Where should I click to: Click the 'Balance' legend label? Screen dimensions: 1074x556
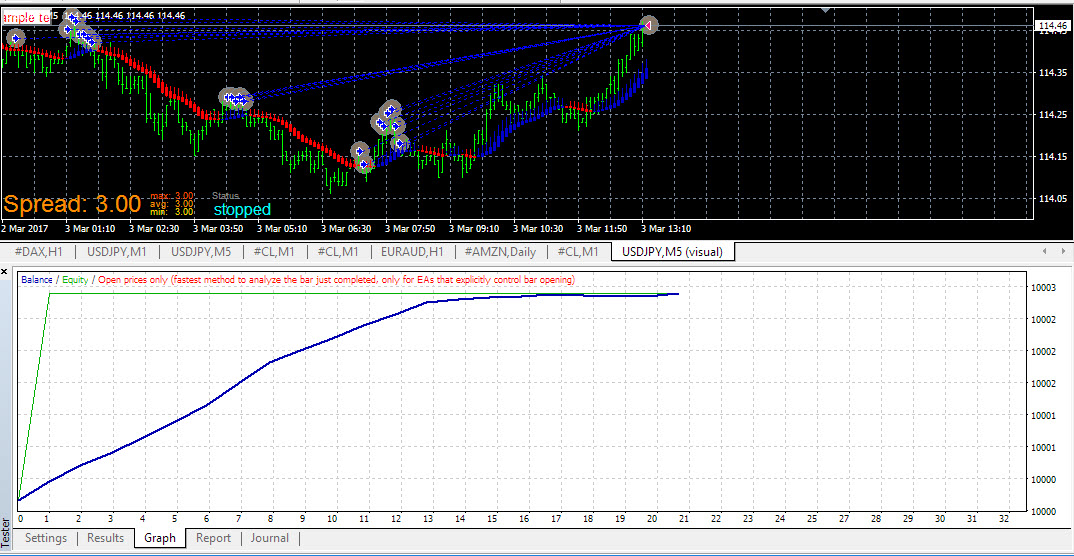click(38, 279)
